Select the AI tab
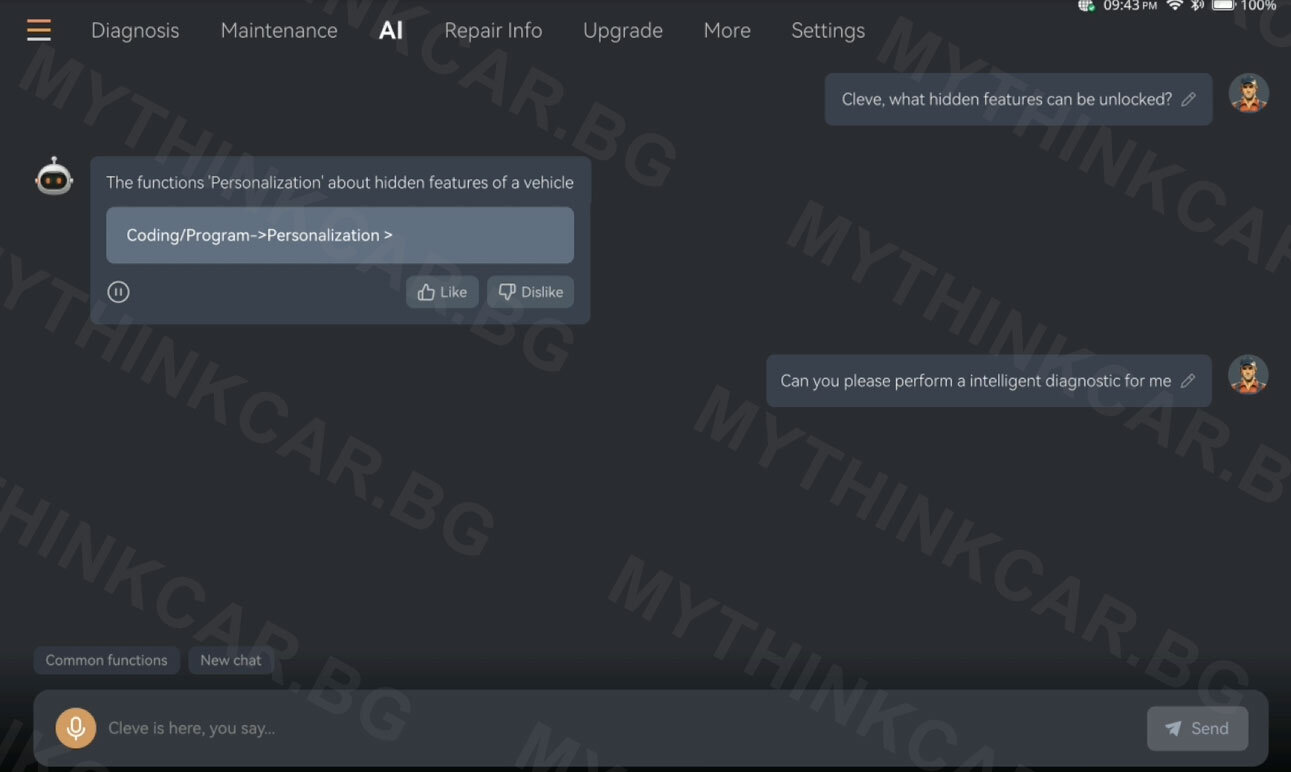Viewport: 1291px width, 772px height. tap(391, 30)
